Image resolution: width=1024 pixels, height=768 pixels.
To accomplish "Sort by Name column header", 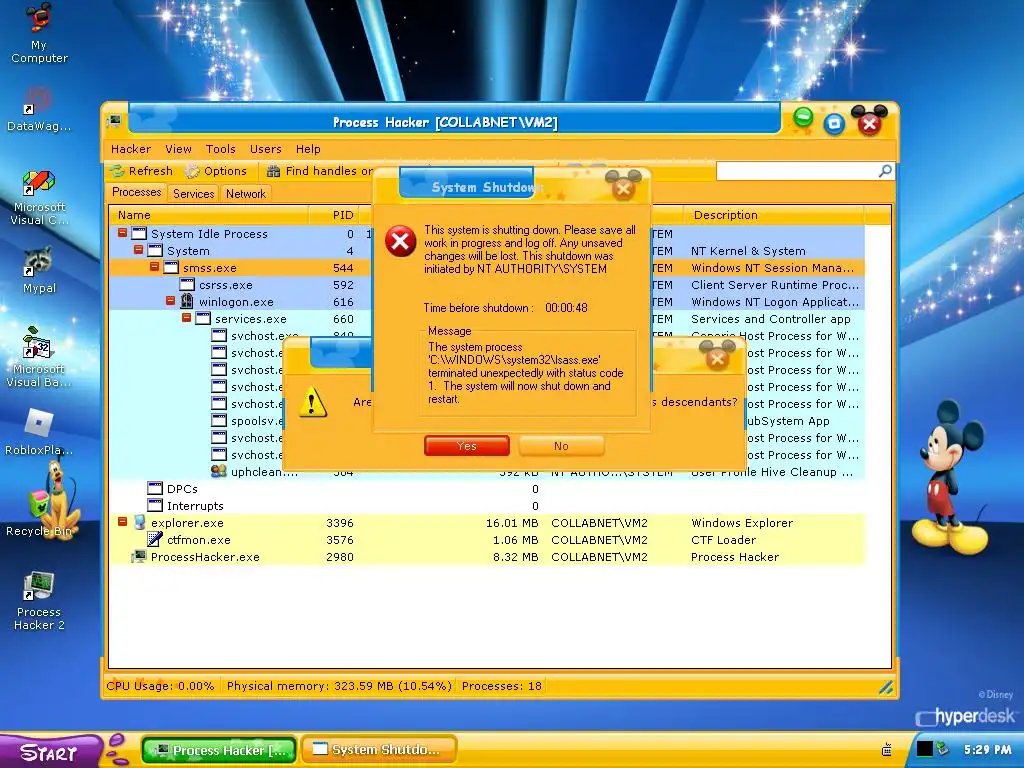I will [208, 215].
